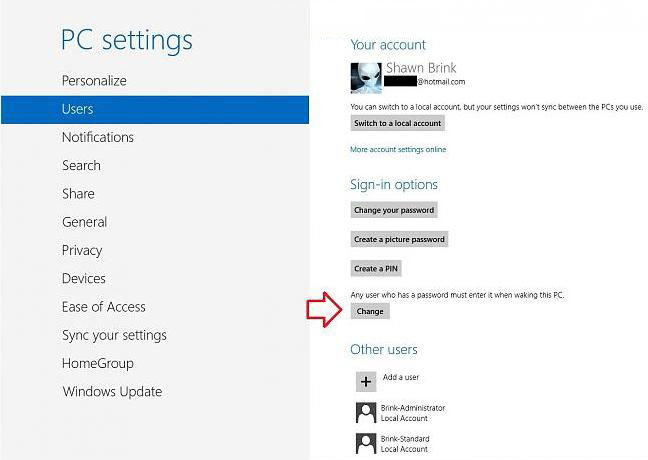Image resolution: width=648 pixels, height=460 pixels.
Task: Open the Notifications settings category
Action: [x=98, y=137]
